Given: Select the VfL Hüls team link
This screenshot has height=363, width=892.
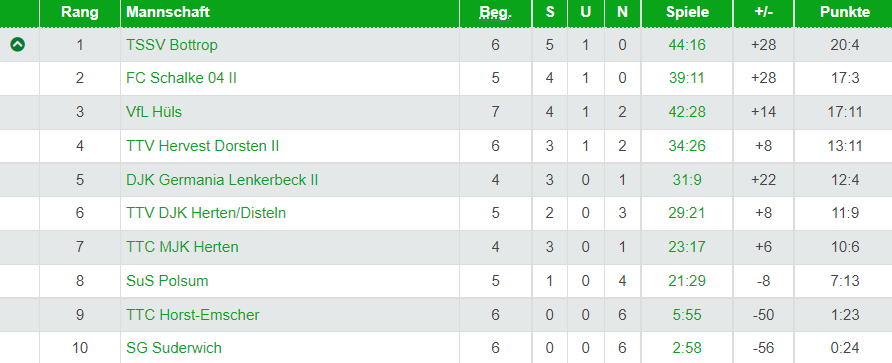Looking at the screenshot, I should pos(154,112).
